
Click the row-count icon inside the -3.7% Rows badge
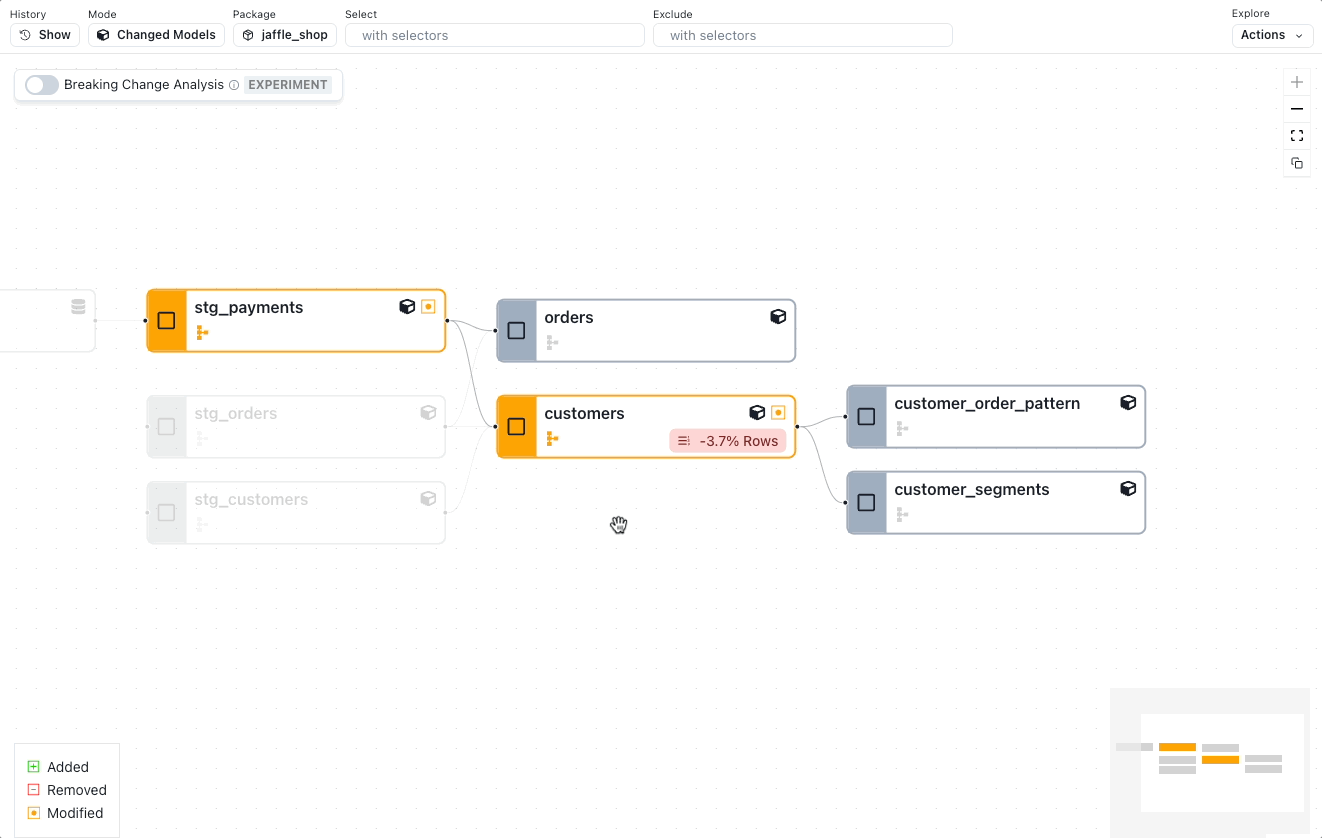pos(684,440)
